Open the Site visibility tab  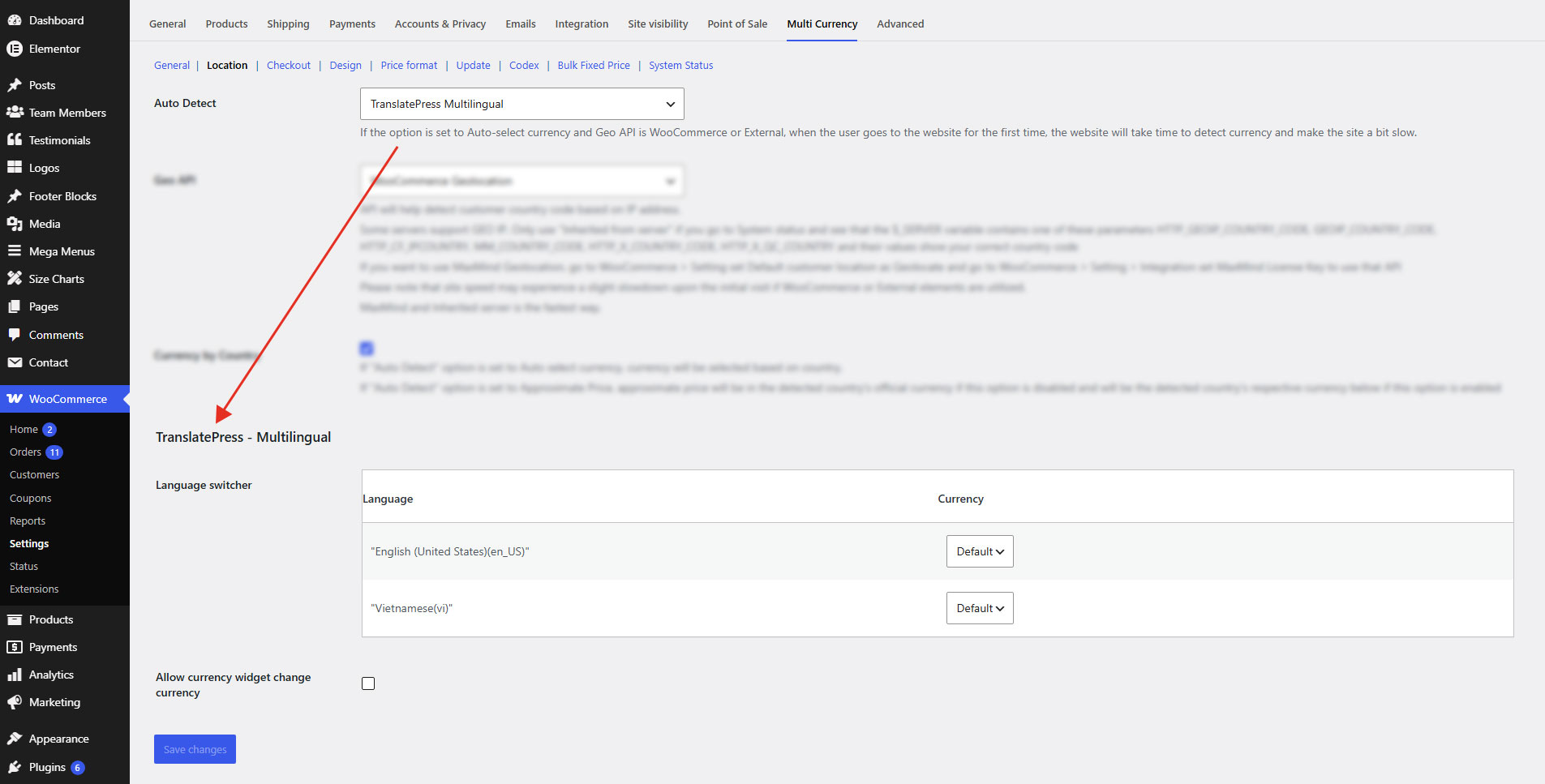(x=658, y=24)
